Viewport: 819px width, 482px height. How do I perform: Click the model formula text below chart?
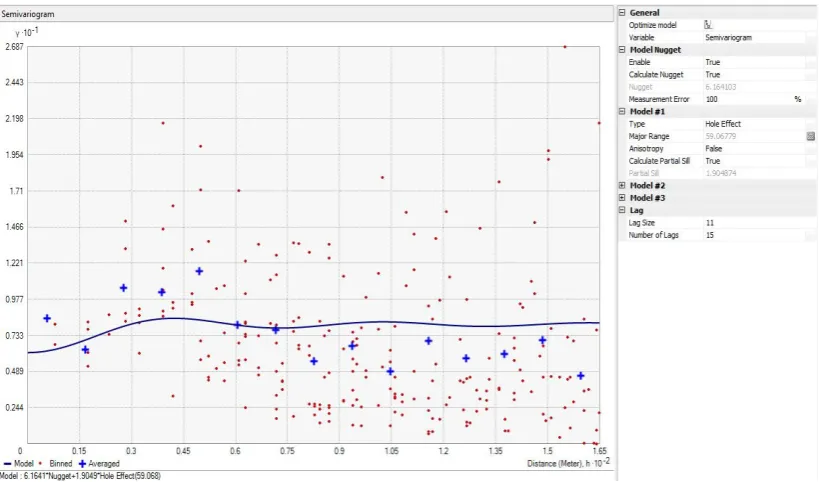(x=80, y=476)
